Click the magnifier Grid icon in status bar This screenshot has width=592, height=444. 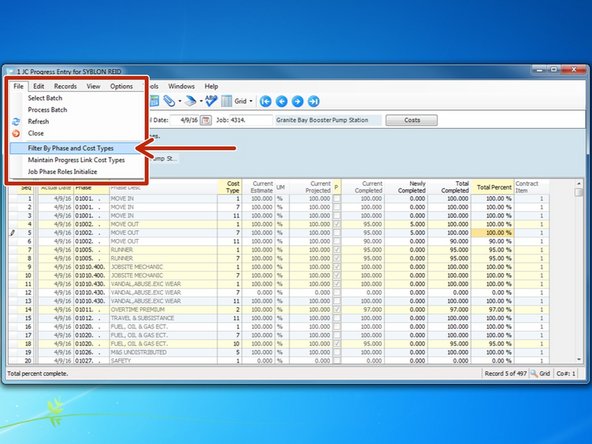coord(534,373)
